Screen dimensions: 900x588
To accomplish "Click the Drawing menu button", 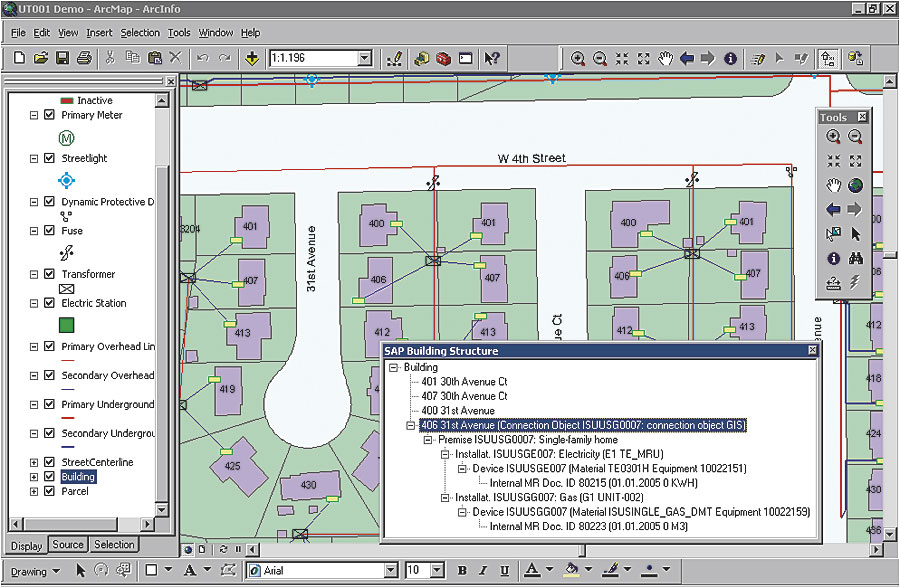I will click(x=34, y=571).
